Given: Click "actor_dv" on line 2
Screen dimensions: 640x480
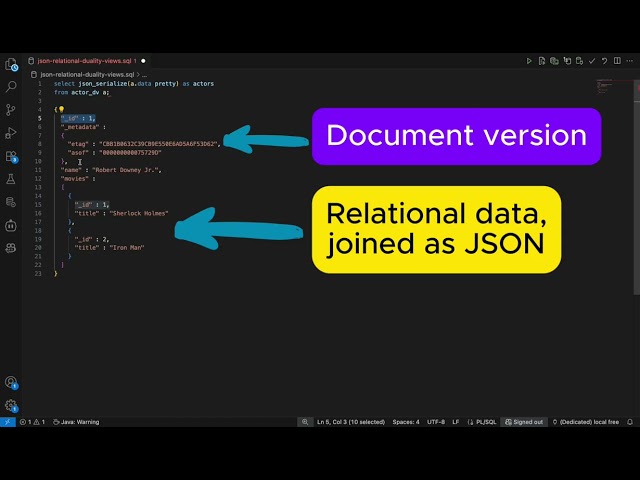Looking at the screenshot, I should coord(85,92).
